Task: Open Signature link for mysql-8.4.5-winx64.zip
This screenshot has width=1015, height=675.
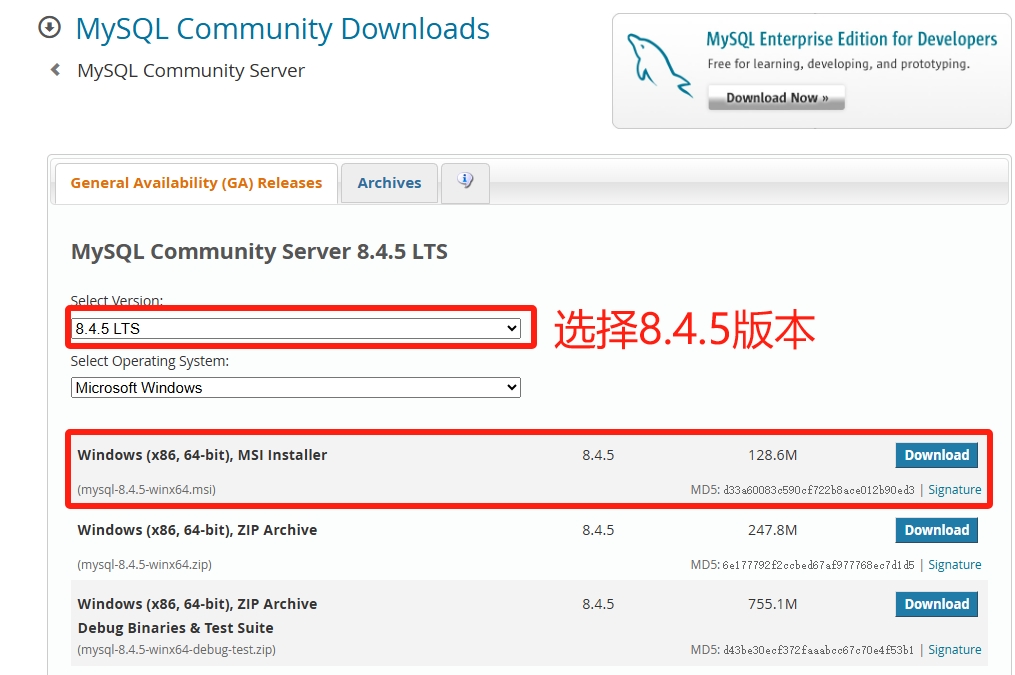Action: point(954,565)
